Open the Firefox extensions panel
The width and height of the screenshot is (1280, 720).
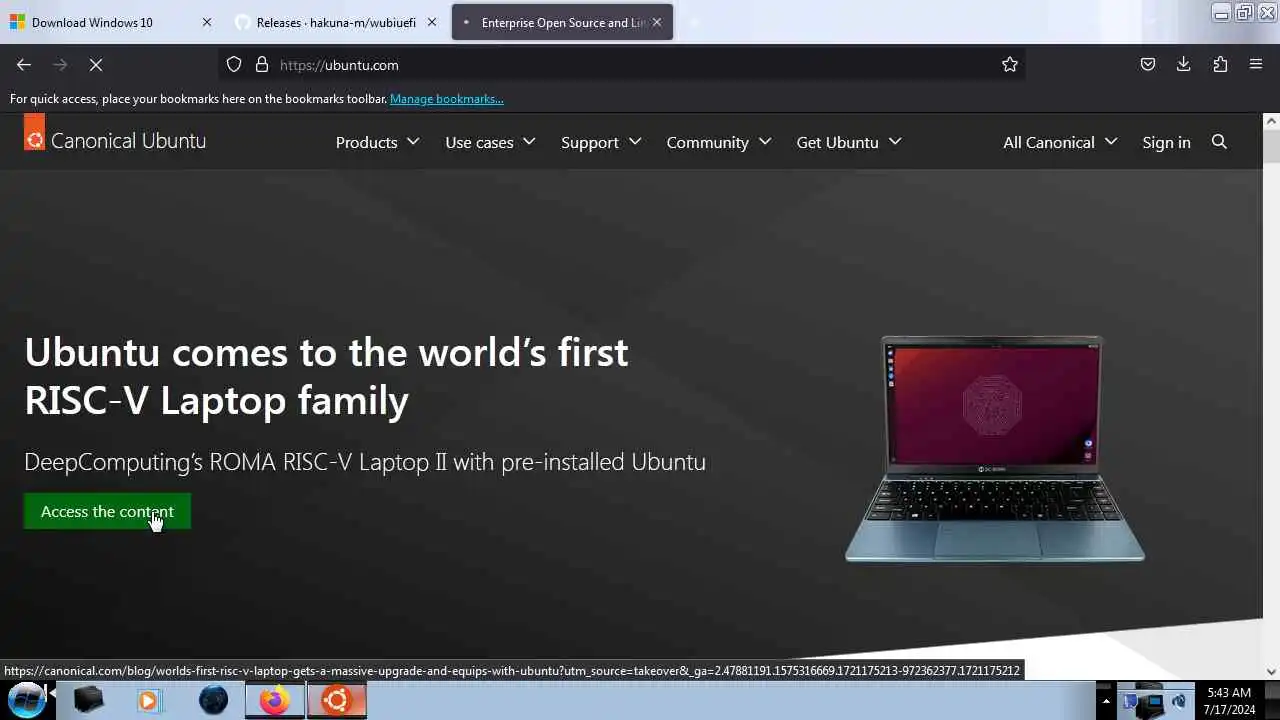coord(1220,65)
